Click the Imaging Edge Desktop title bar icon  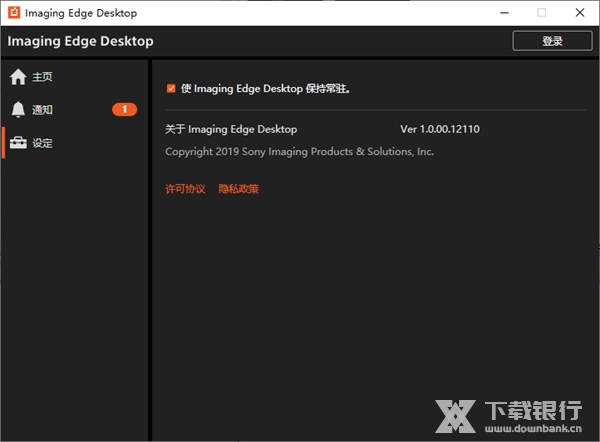click(x=12, y=13)
